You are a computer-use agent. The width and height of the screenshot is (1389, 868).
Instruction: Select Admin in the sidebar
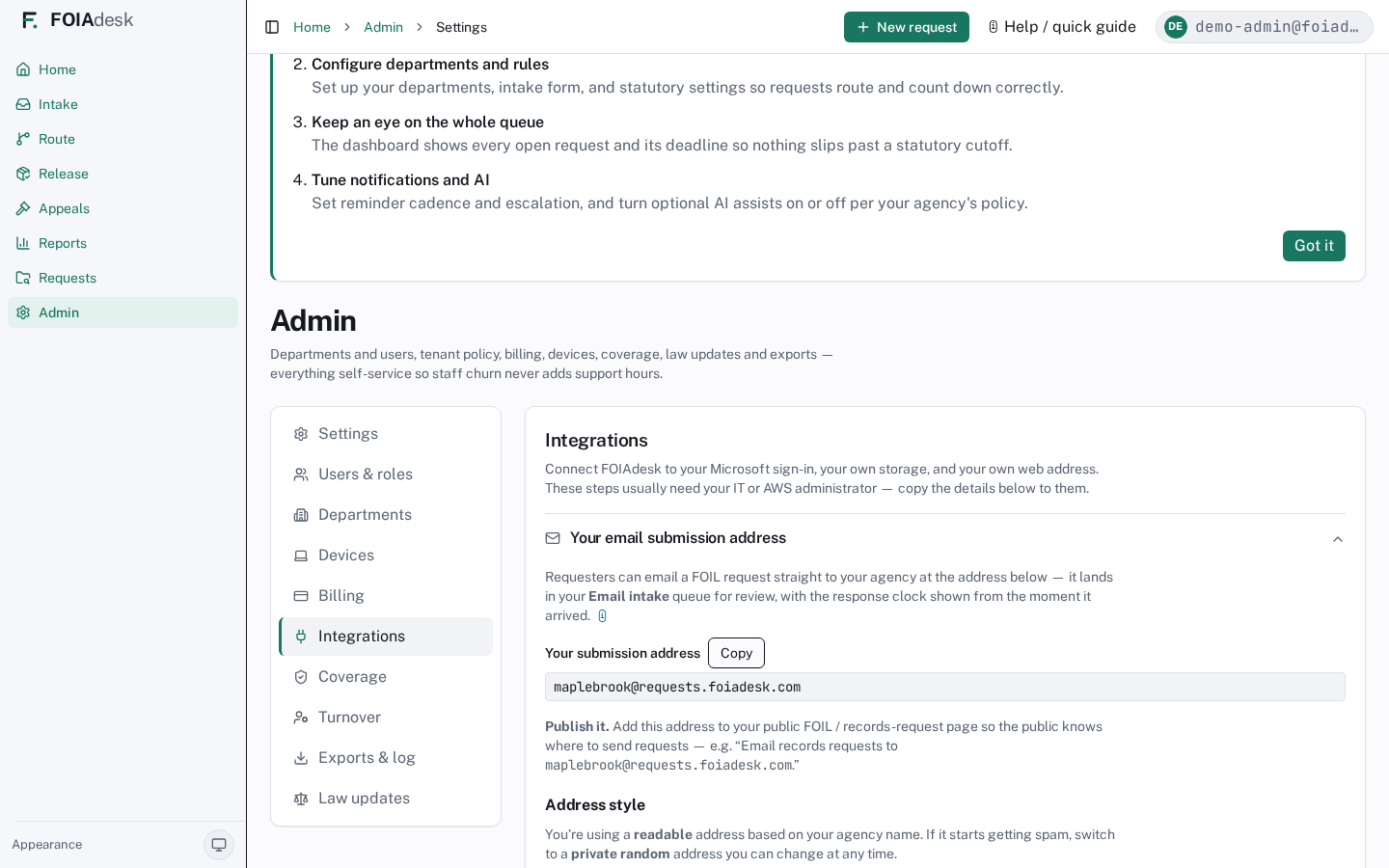(x=123, y=312)
